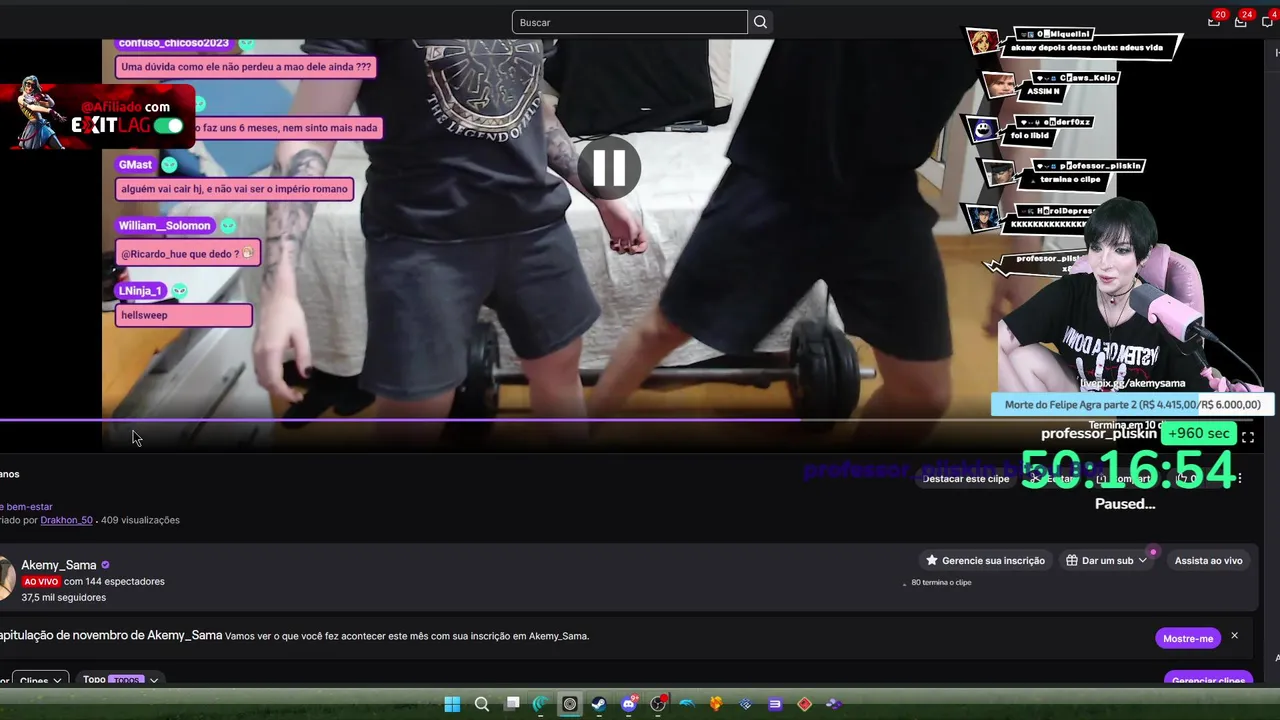Image resolution: width=1280 pixels, height=720 pixels.
Task: Open Steam from taskbar
Action: point(599,704)
